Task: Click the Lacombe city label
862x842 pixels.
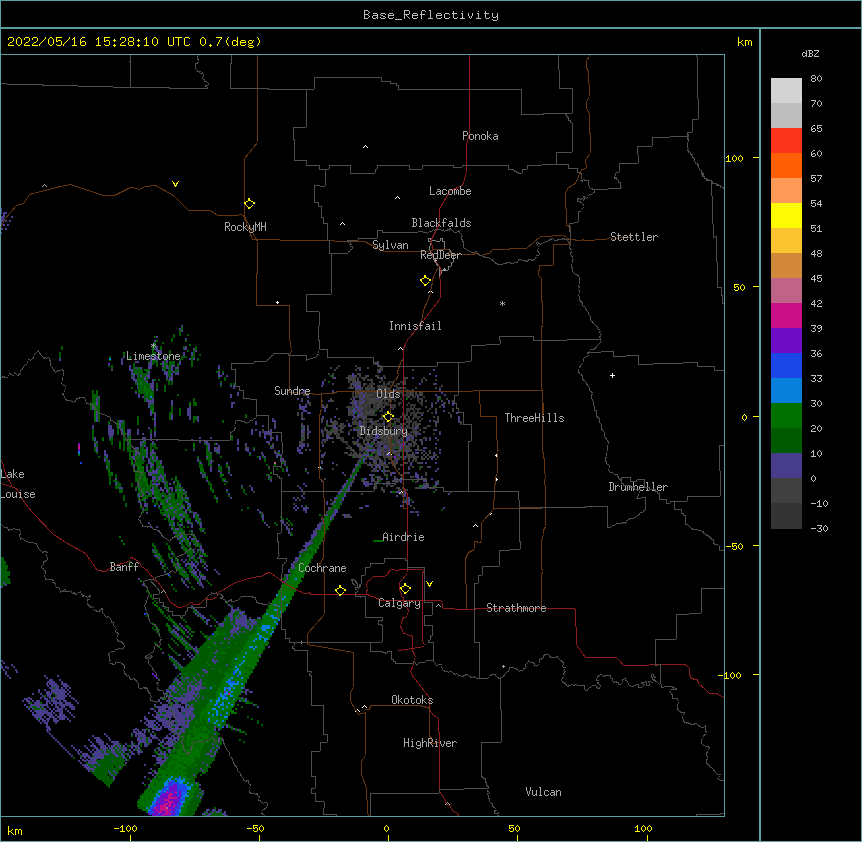Action: tap(450, 191)
